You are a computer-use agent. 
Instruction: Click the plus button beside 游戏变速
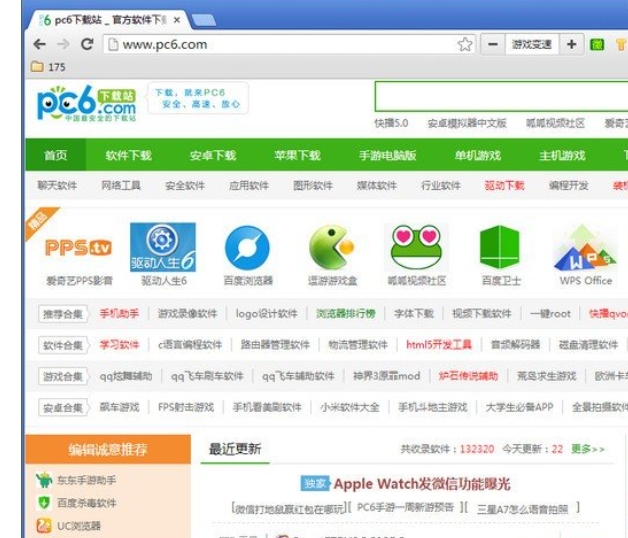(x=572, y=44)
